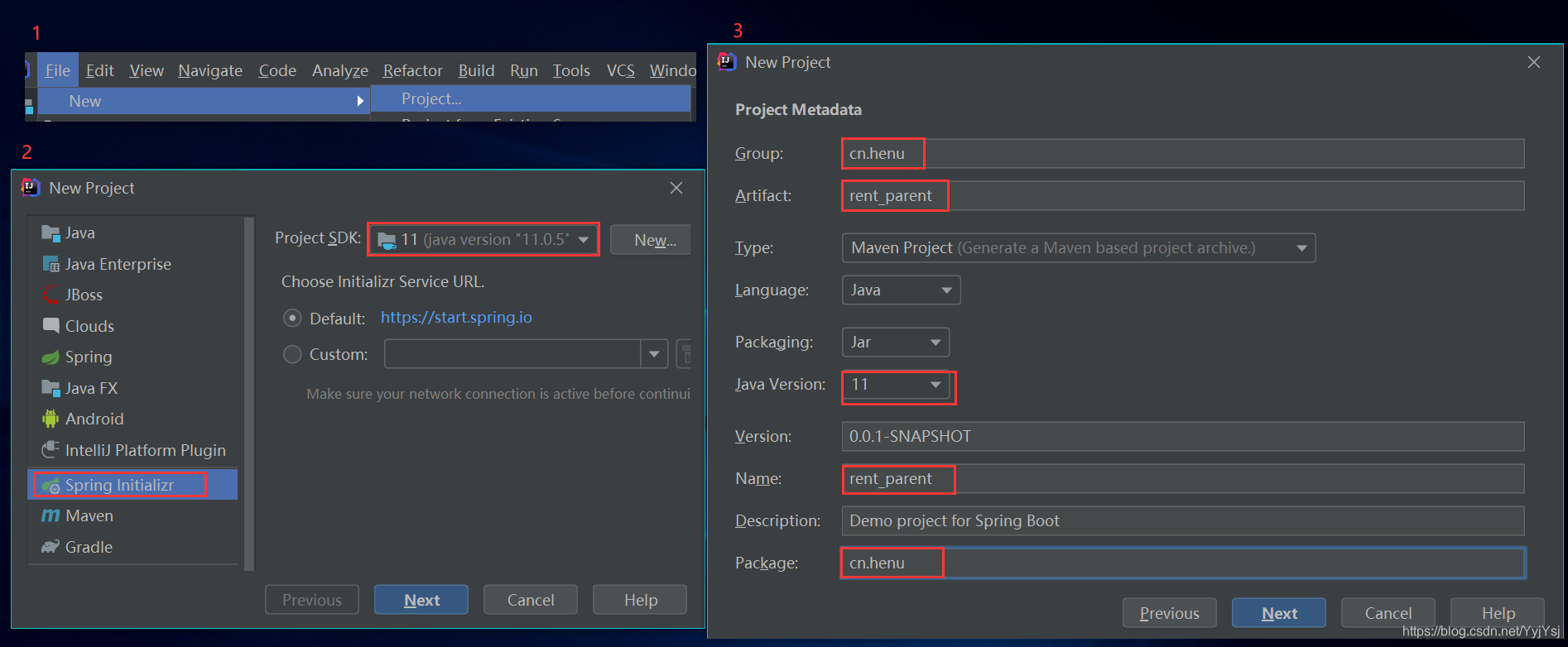
Task: Open the VCS menu
Action: (x=621, y=70)
